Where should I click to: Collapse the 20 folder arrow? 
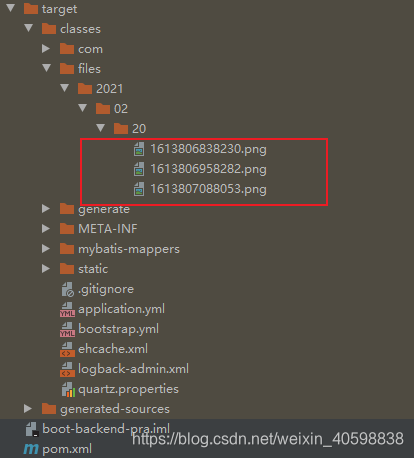101,128
